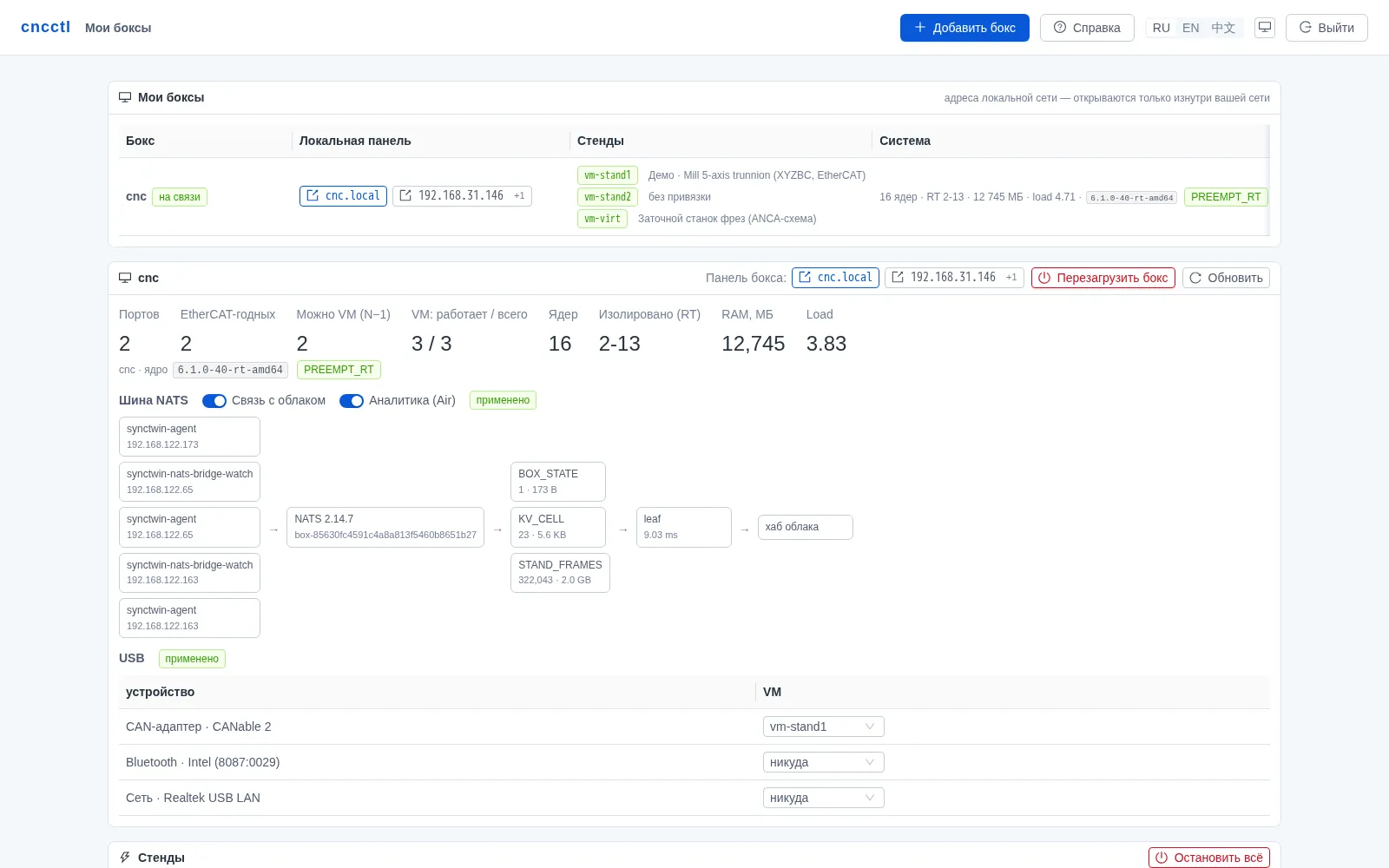
Task: Click the monitor icon button in header
Action: pos(1265,28)
